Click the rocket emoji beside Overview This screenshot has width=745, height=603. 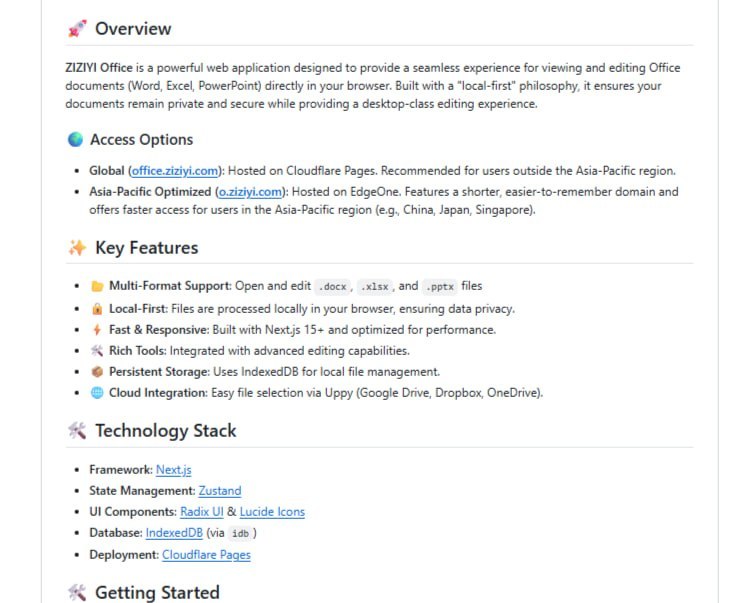[77, 29]
